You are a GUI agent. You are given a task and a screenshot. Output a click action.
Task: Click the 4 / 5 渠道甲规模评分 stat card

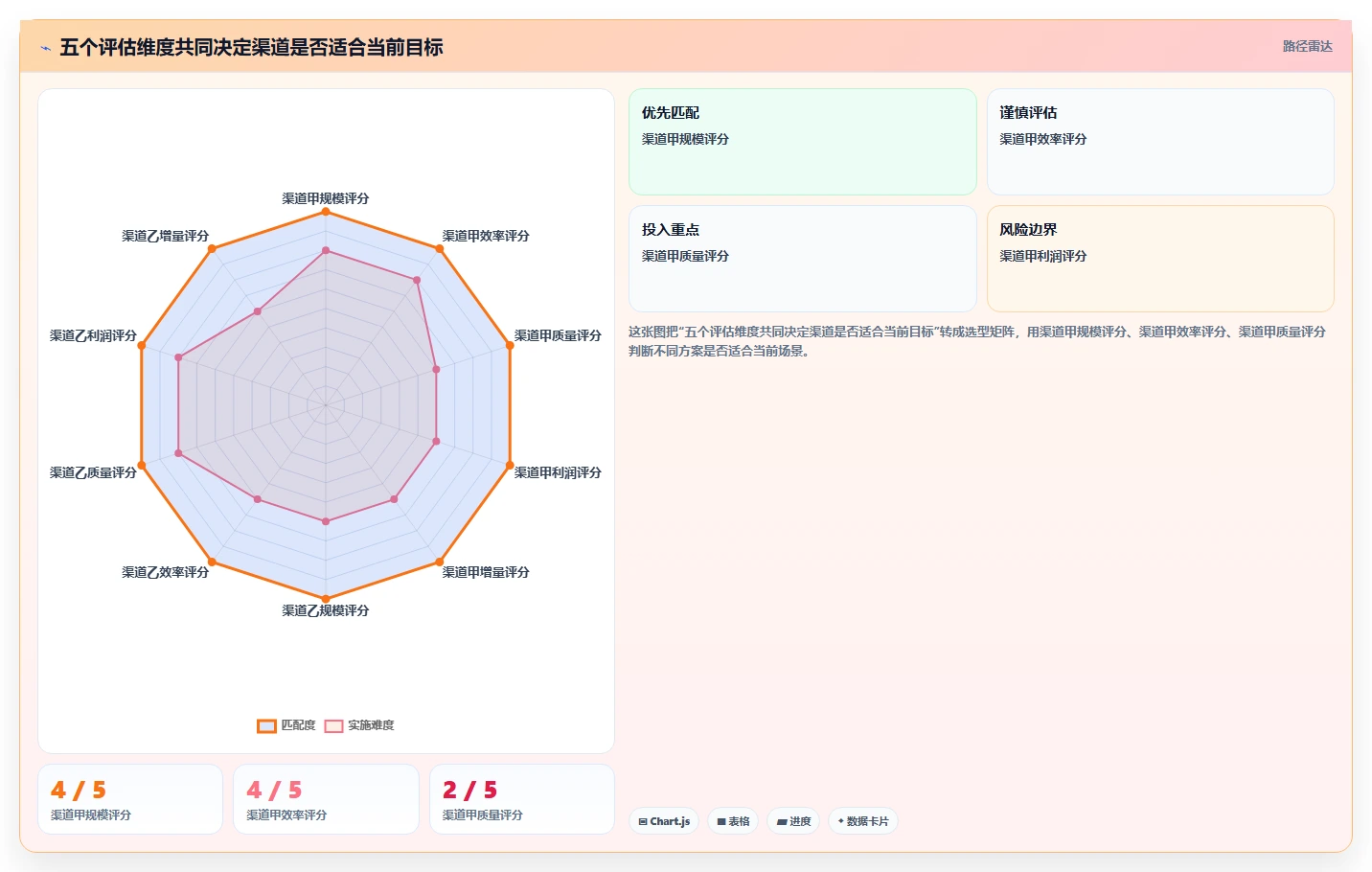(x=130, y=799)
